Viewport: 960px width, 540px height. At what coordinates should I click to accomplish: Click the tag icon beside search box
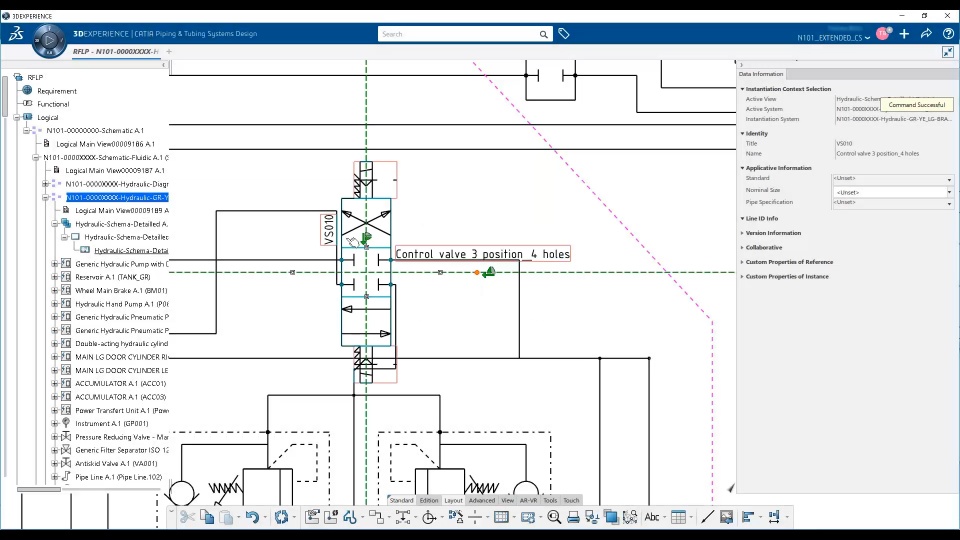pyautogui.click(x=564, y=34)
